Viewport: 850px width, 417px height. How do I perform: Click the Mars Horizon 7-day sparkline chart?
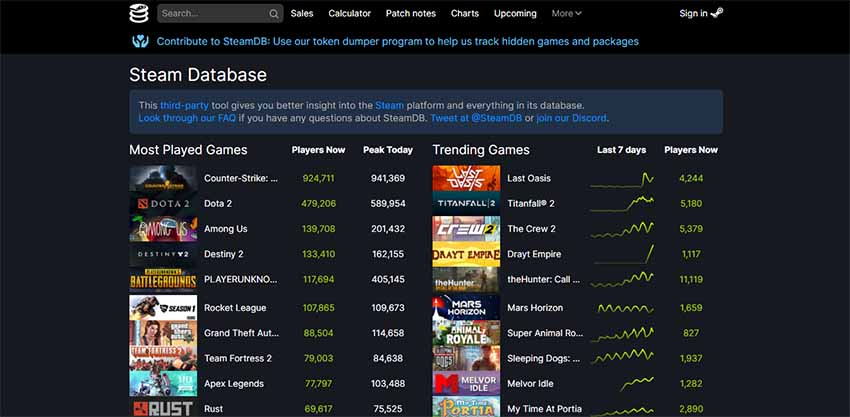coord(626,308)
